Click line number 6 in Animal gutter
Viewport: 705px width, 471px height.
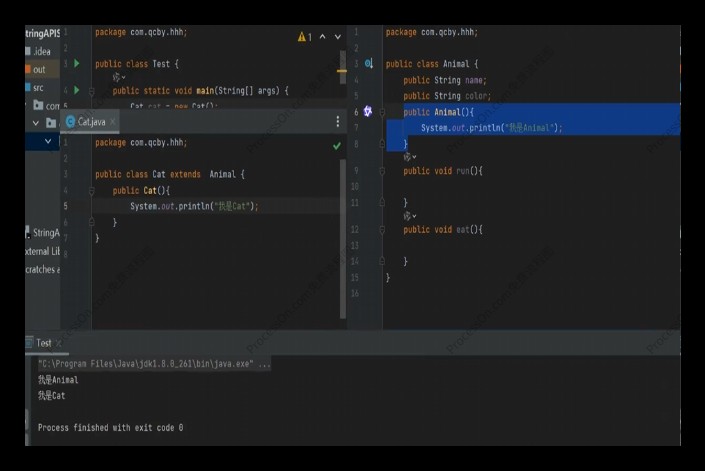(x=356, y=112)
